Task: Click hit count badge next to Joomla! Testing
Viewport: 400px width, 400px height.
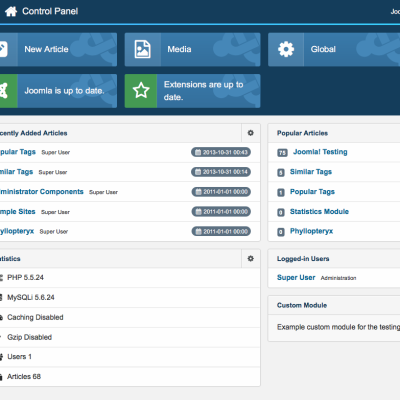Action: pyautogui.click(x=282, y=153)
